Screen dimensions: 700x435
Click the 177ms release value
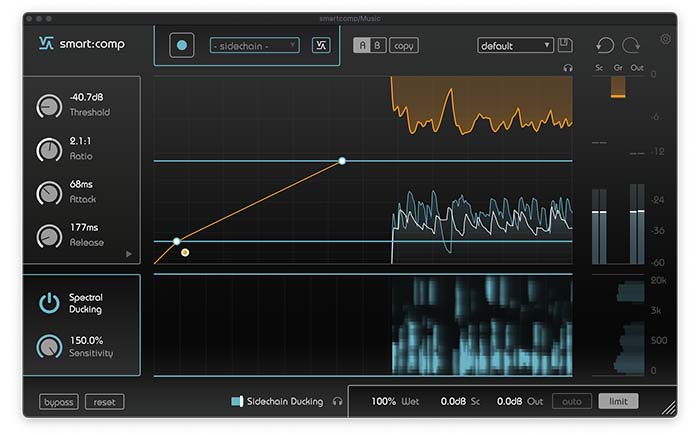(x=84, y=227)
